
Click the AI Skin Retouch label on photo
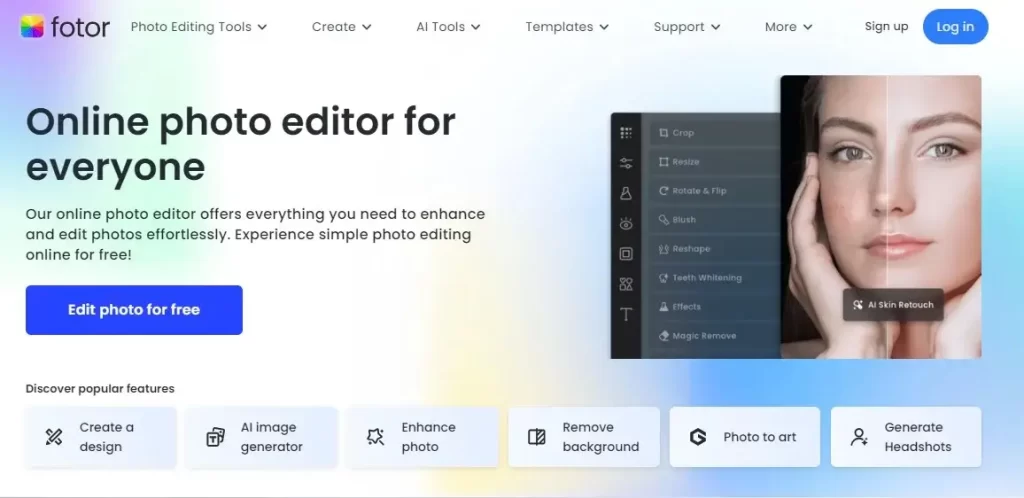click(892, 304)
